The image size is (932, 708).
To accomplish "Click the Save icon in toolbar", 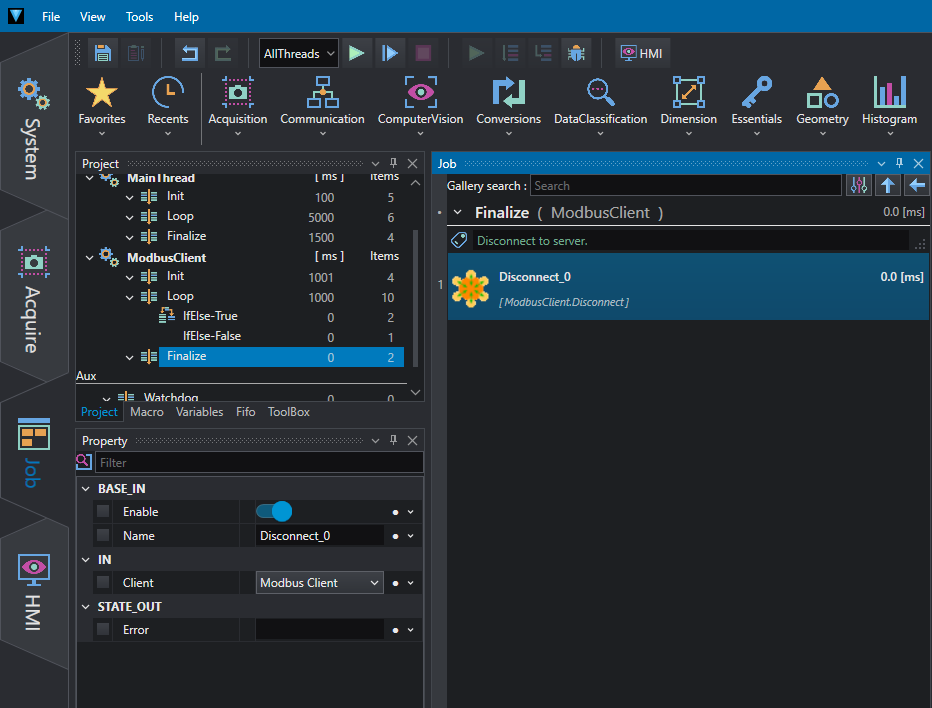I will pos(103,54).
